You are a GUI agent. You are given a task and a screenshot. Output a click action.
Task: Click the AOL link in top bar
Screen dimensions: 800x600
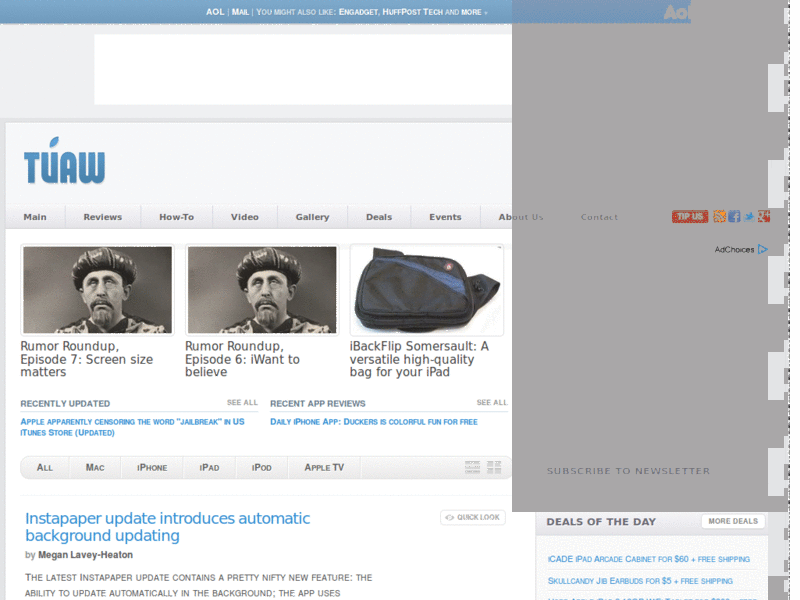click(215, 12)
